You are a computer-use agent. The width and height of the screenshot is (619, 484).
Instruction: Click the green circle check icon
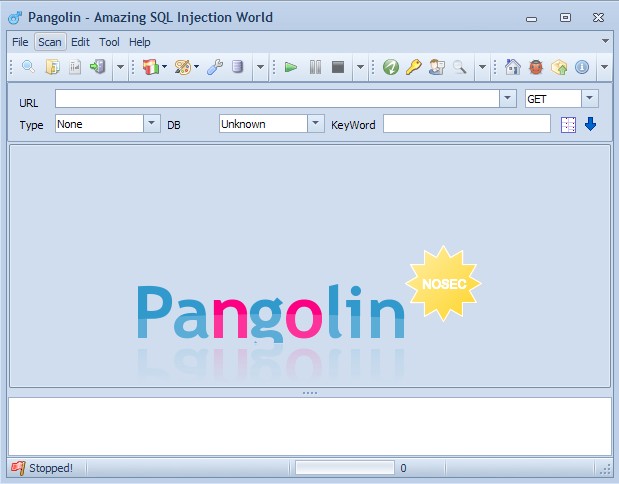point(390,67)
